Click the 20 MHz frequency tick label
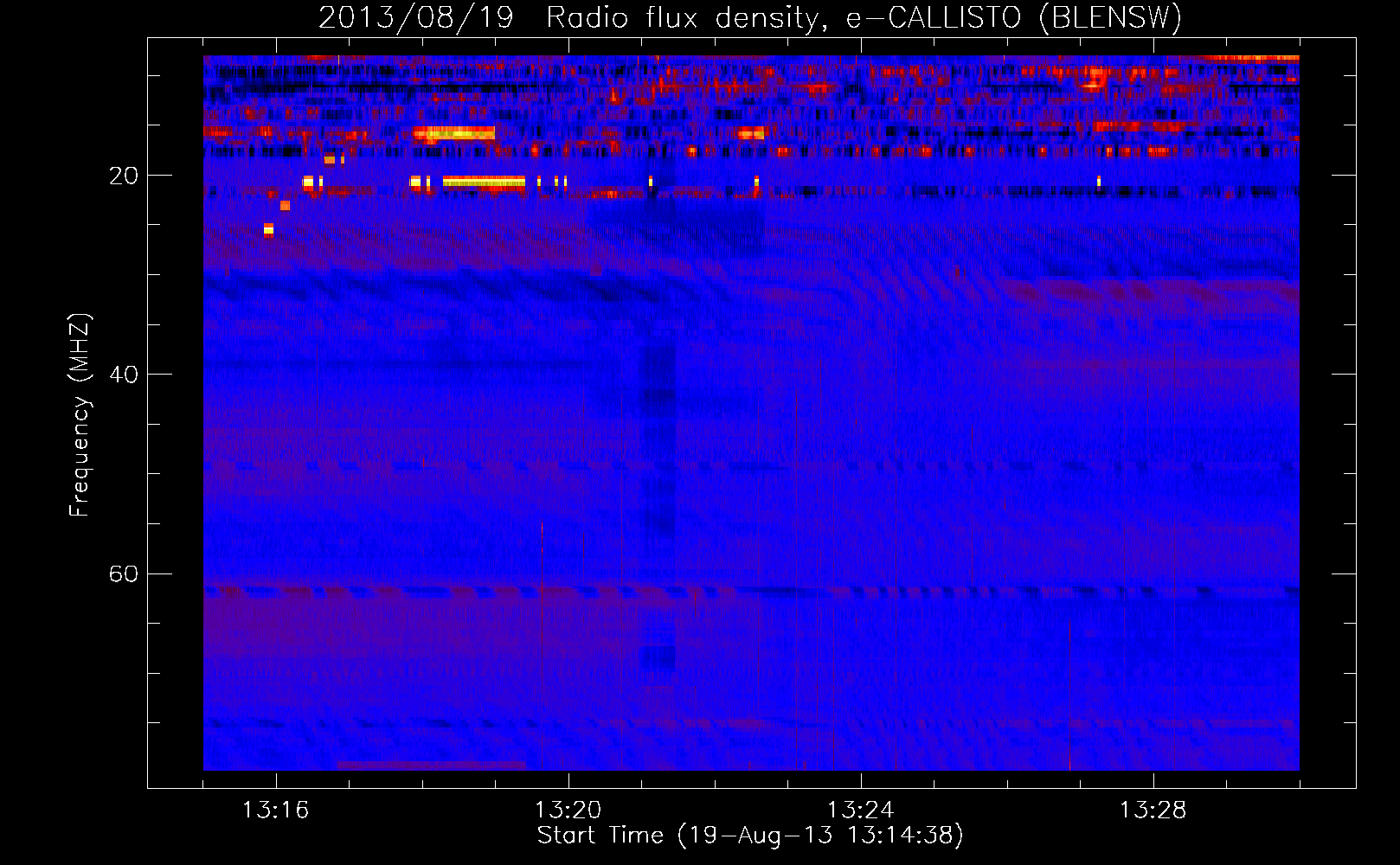The height and width of the screenshot is (865, 1400). pos(123,176)
